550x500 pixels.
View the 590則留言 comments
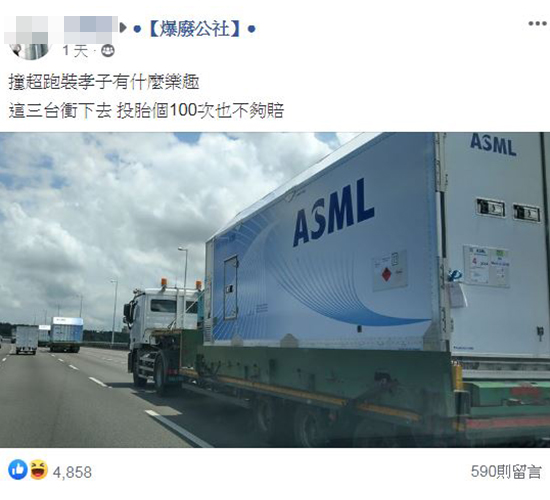pyautogui.click(x=506, y=471)
